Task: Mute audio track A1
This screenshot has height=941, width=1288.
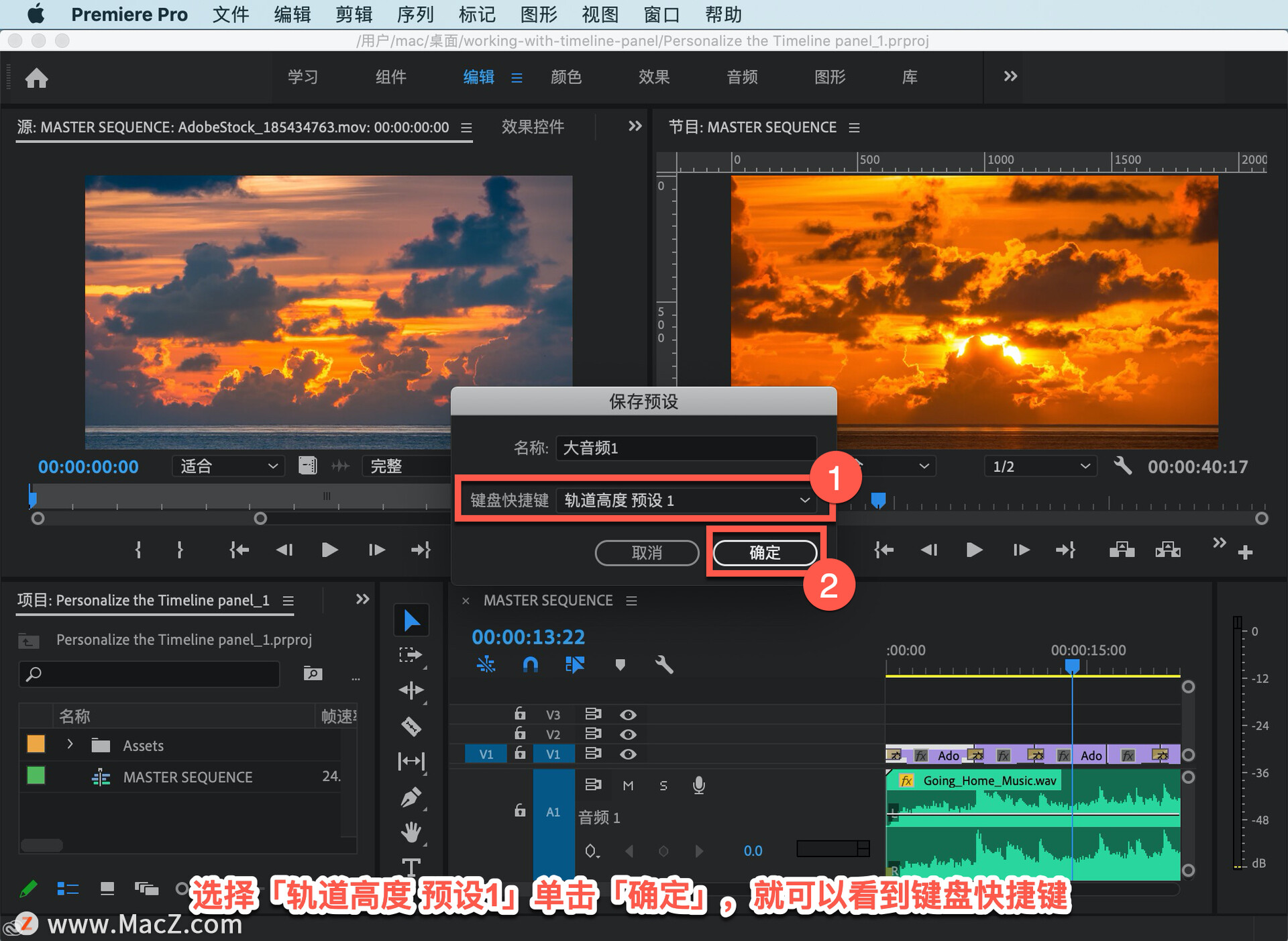Action: 628,785
